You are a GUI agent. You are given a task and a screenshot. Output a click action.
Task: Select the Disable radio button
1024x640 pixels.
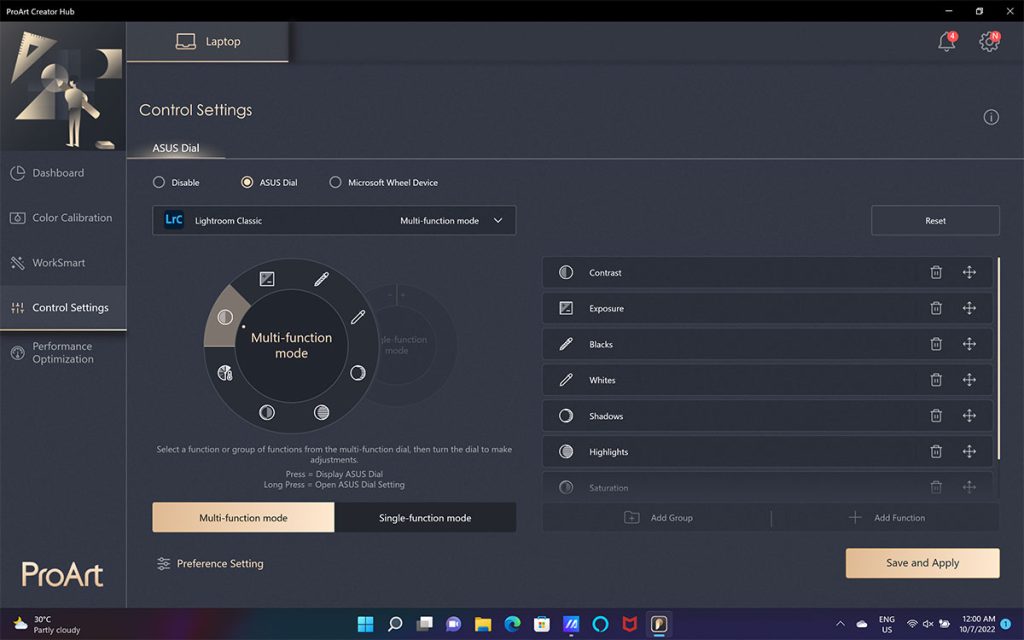click(159, 183)
